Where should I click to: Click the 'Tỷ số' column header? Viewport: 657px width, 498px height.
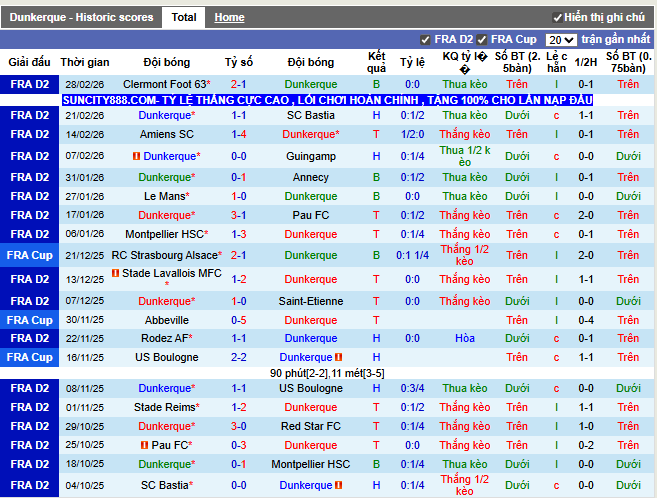[x=239, y=62]
